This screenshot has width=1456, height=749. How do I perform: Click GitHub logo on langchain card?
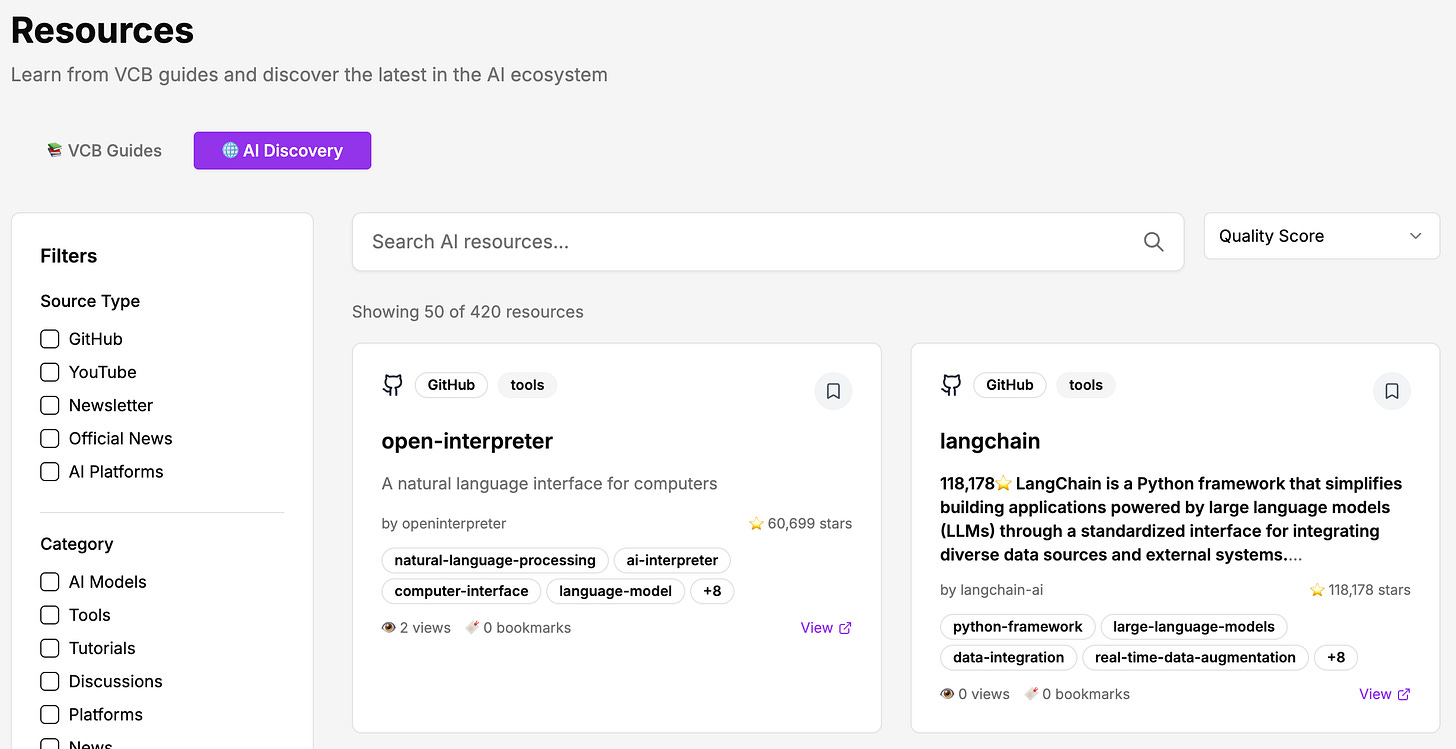click(x=951, y=385)
